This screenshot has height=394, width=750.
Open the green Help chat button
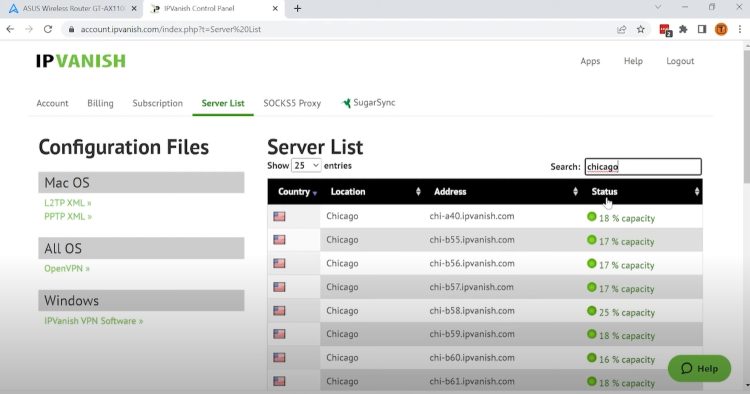pyautogui.click(x=699, y=368)
